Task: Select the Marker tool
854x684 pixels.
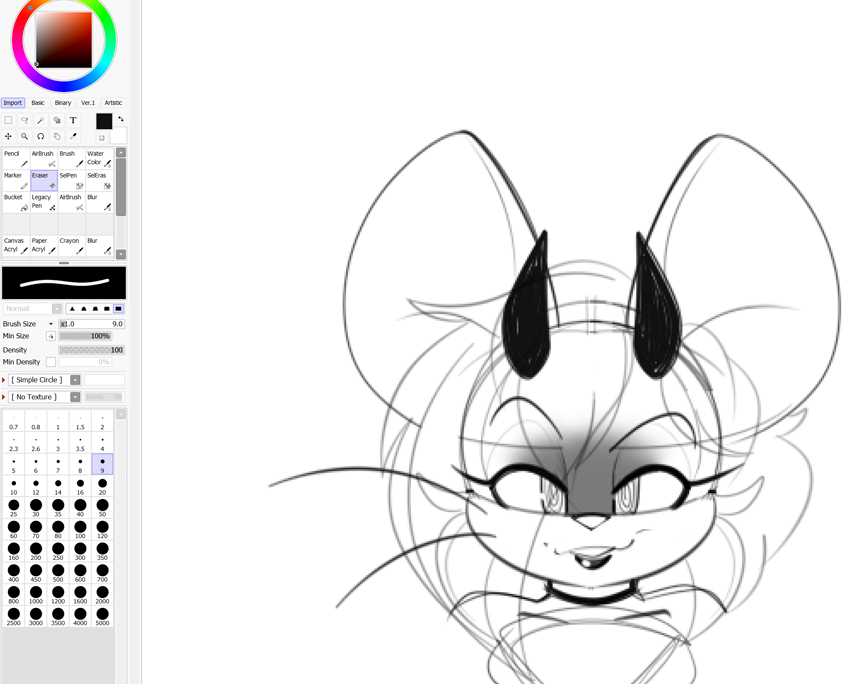Action: pos(16,180)
